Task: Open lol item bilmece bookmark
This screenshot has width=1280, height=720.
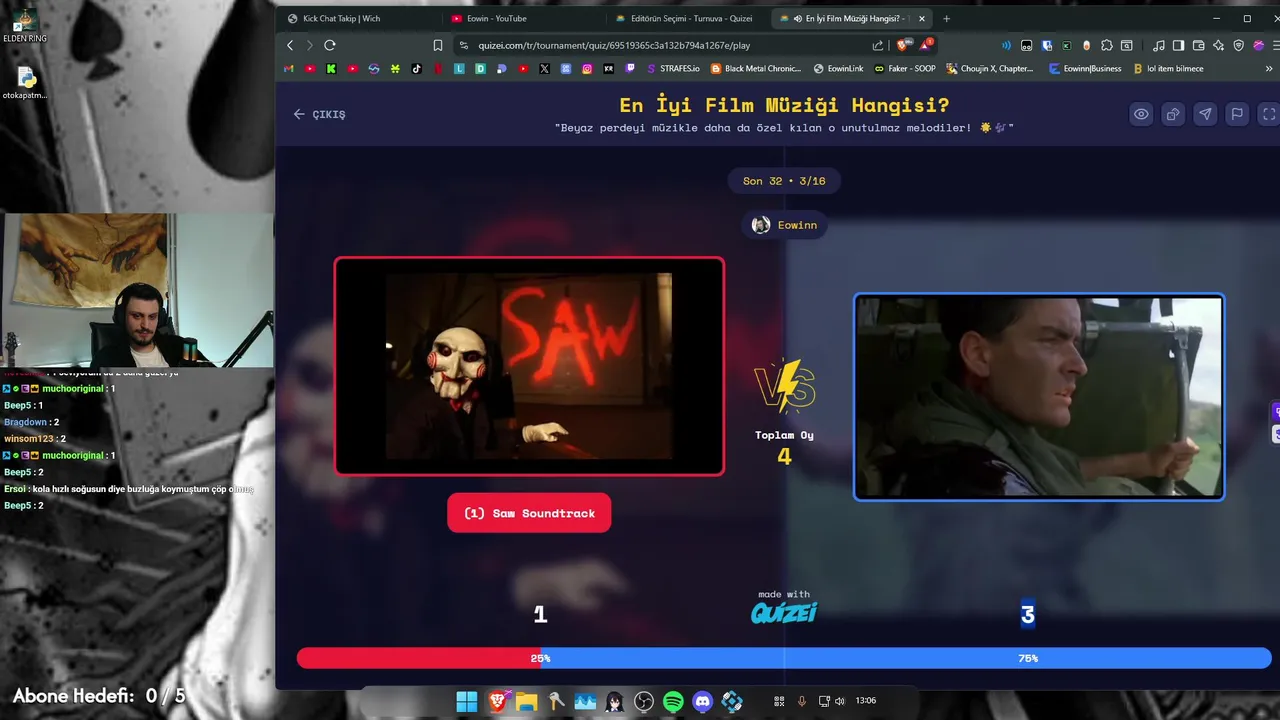Action: (1168, 69)
